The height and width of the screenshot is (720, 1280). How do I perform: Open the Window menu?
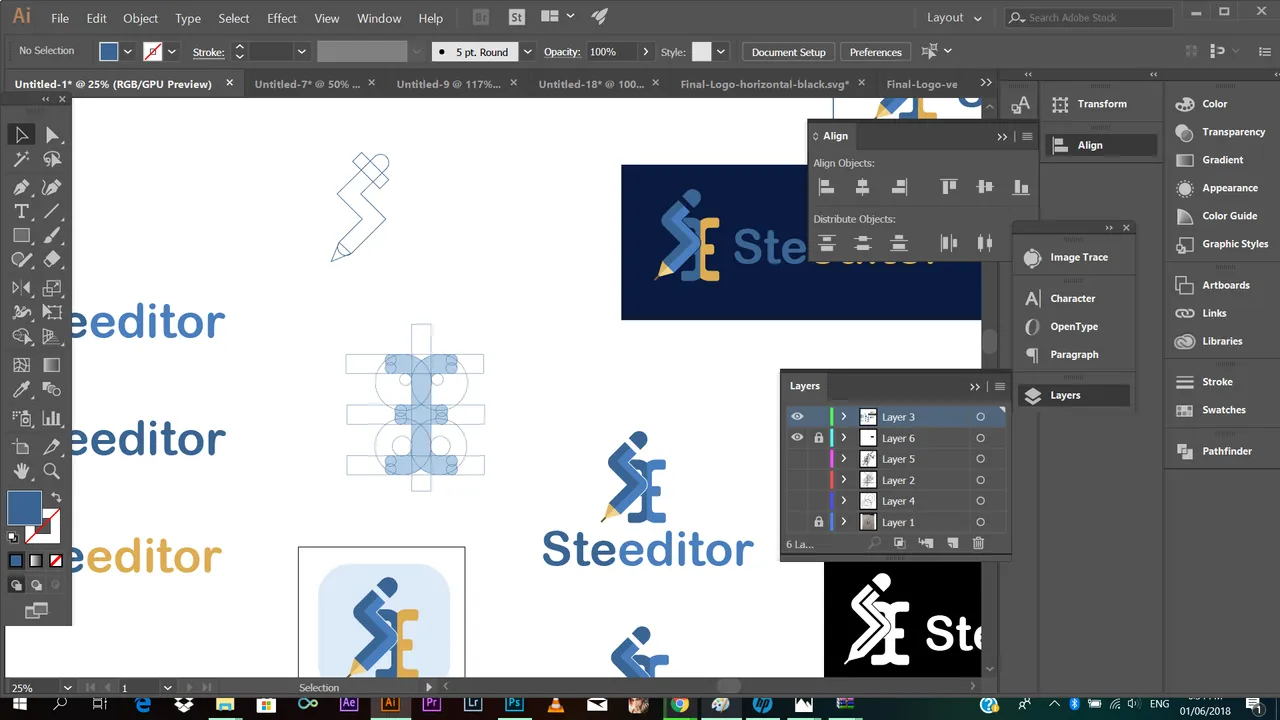pyautogui.click(x=379, y=18)
